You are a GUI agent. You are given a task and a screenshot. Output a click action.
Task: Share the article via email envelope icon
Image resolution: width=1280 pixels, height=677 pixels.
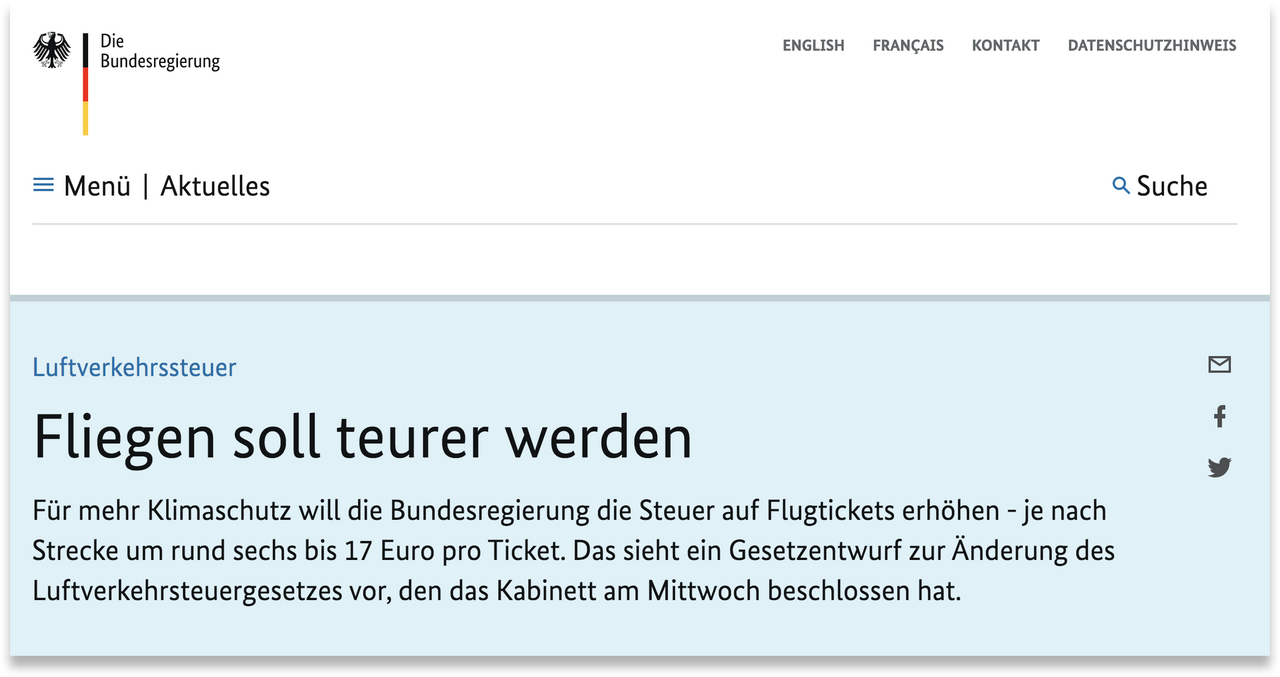point(1219,365)
